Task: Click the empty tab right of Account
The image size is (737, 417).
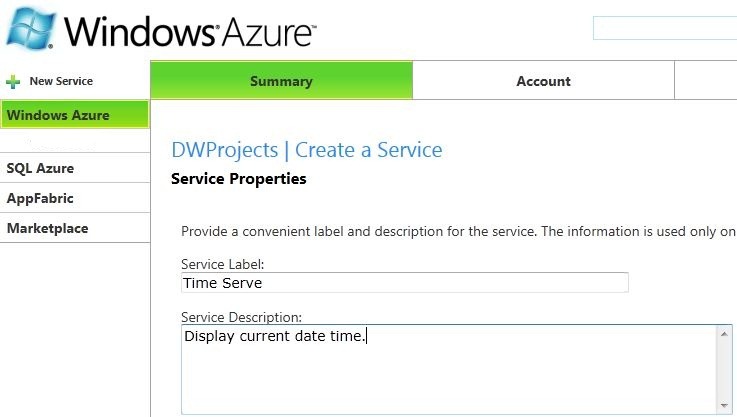Action: (x=706, y=80)
